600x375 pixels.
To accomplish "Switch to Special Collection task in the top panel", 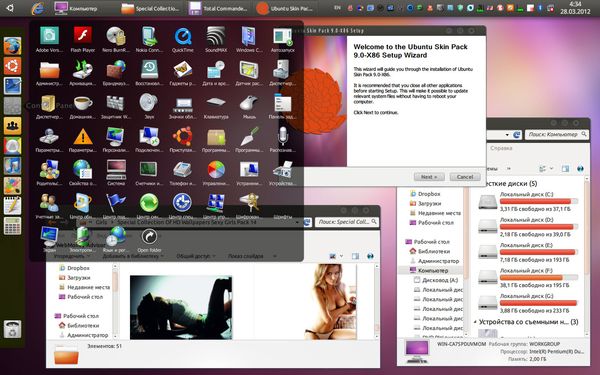I will point(150,8).
